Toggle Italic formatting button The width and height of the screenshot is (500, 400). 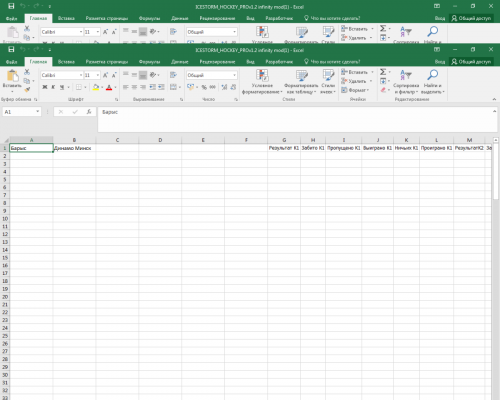(53, 87)
